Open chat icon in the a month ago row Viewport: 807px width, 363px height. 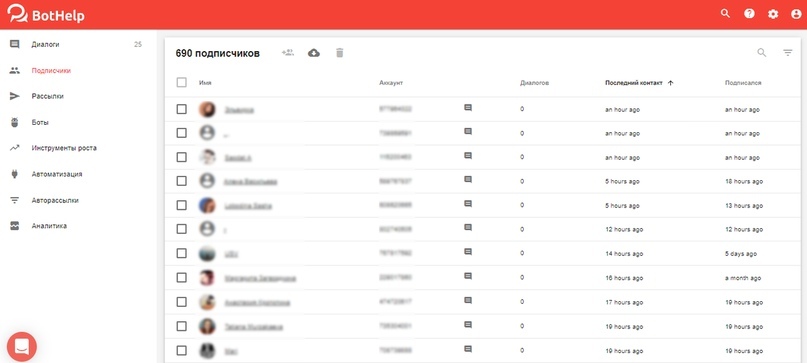point(468,276)
